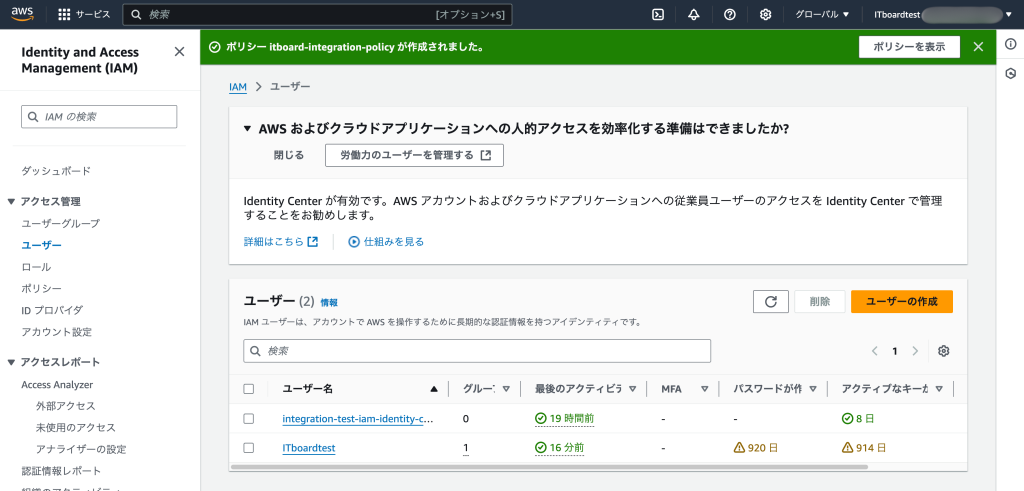1024x491 pixels.
Task: Open table preferences gear icon
Action: pos(943,351)
